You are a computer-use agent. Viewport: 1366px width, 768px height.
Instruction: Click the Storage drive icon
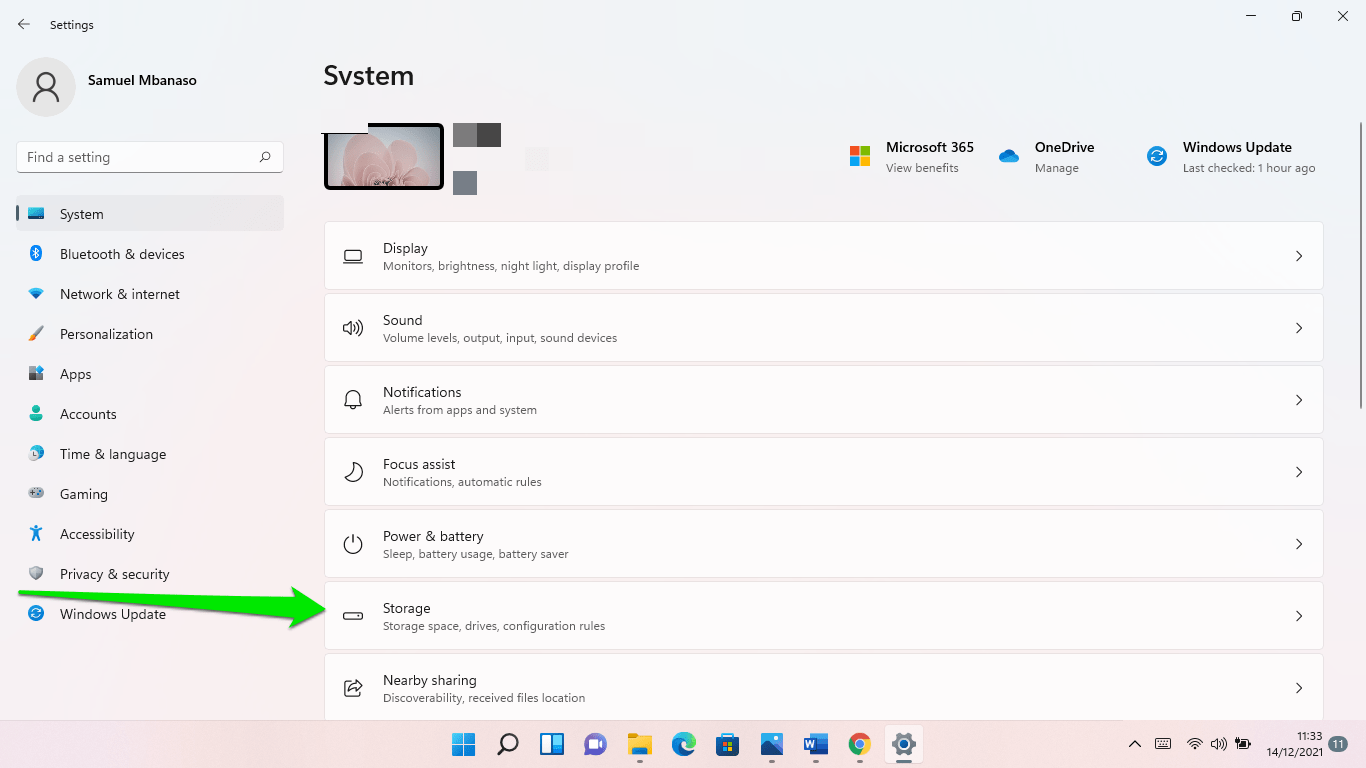tap(353, 616)
